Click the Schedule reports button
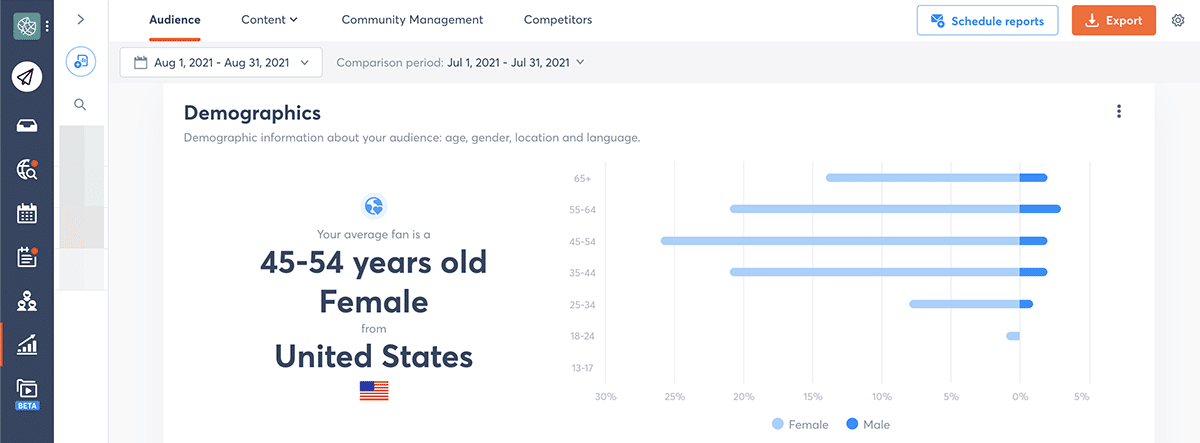The width and height of the screenshot is (1200, 443). [x=987, y=20]
